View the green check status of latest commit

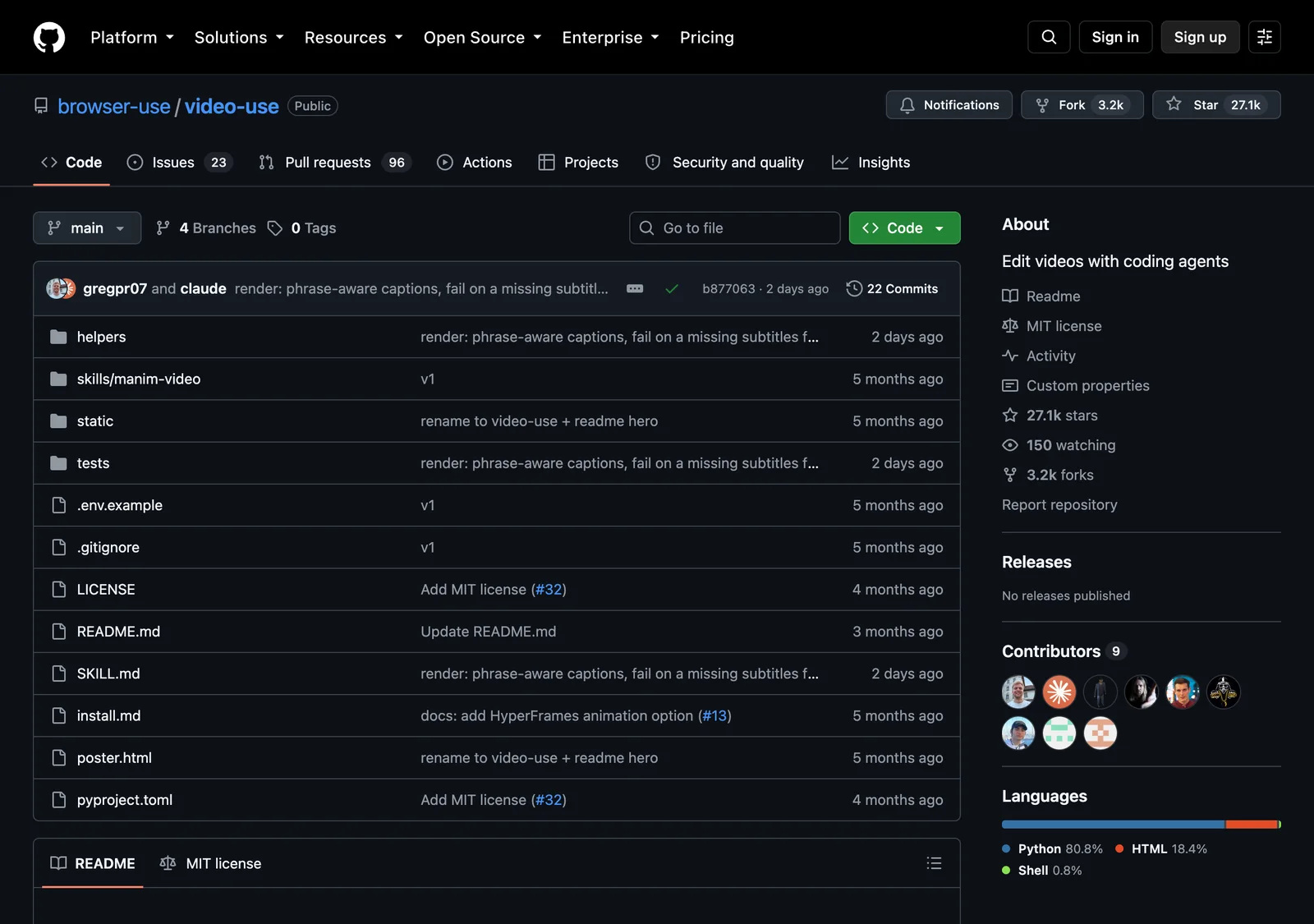pyautogui.click(x=672, y=289)
